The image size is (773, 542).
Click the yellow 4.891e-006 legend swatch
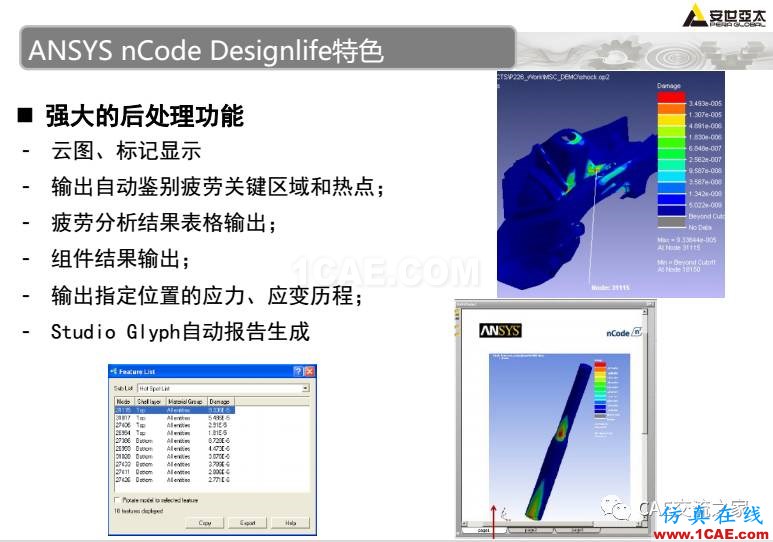tap(671, 120)
